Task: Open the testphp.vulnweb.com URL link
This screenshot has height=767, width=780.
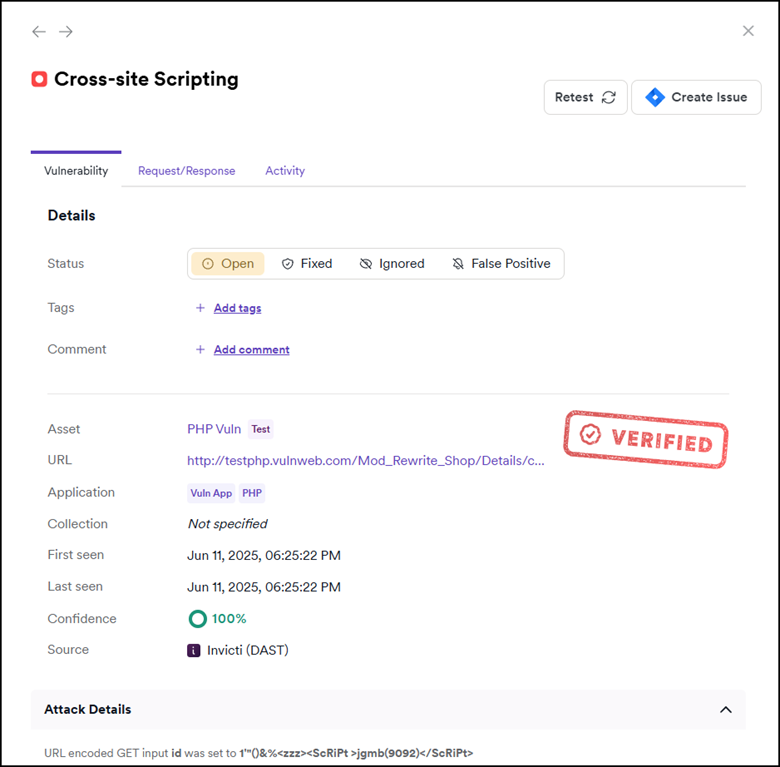Action: 366,461
